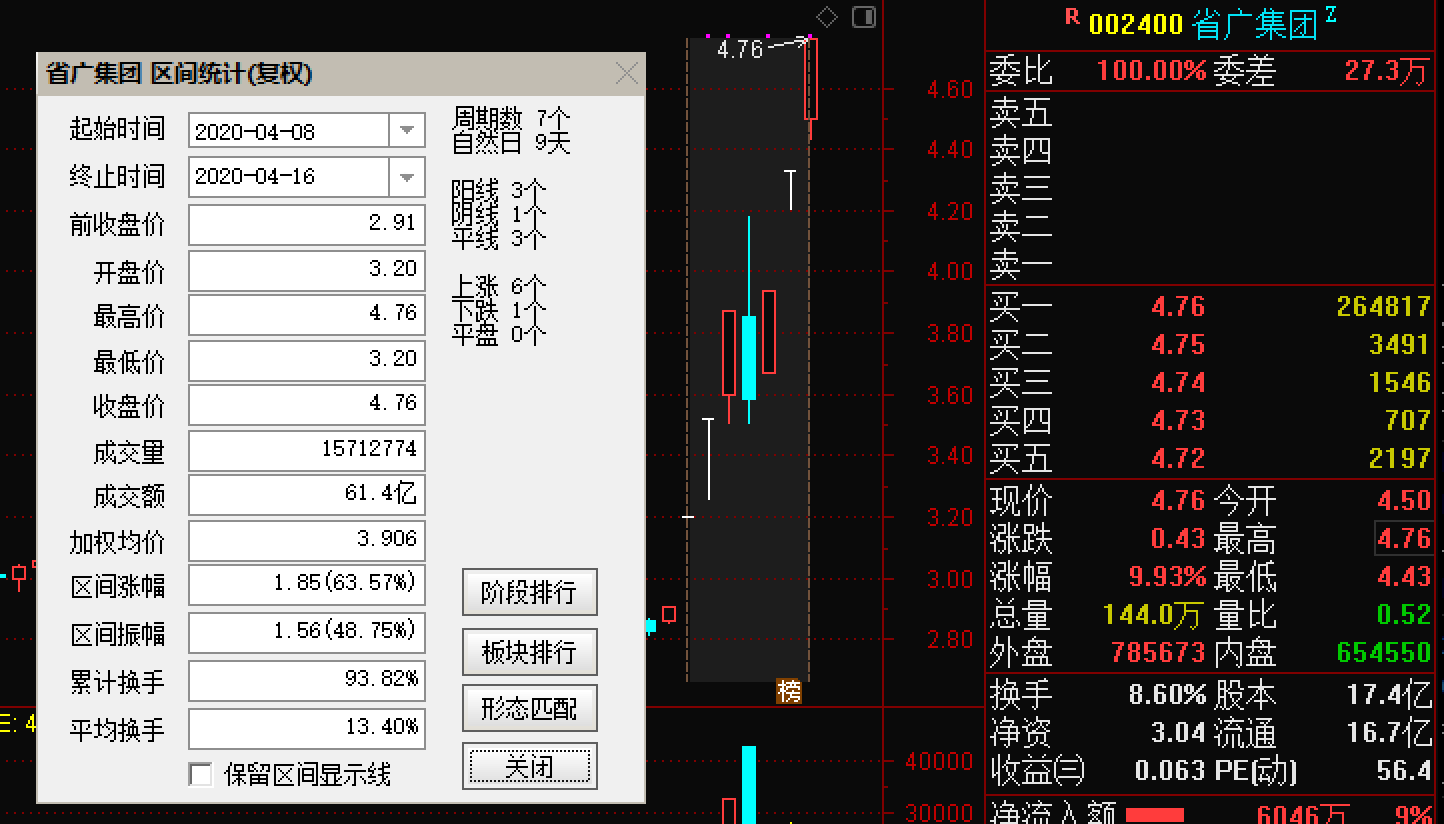Click the stock code 002400 title
This screenshot has height=824, width=1444.
pyautogui.click(x=1135, y=24)
